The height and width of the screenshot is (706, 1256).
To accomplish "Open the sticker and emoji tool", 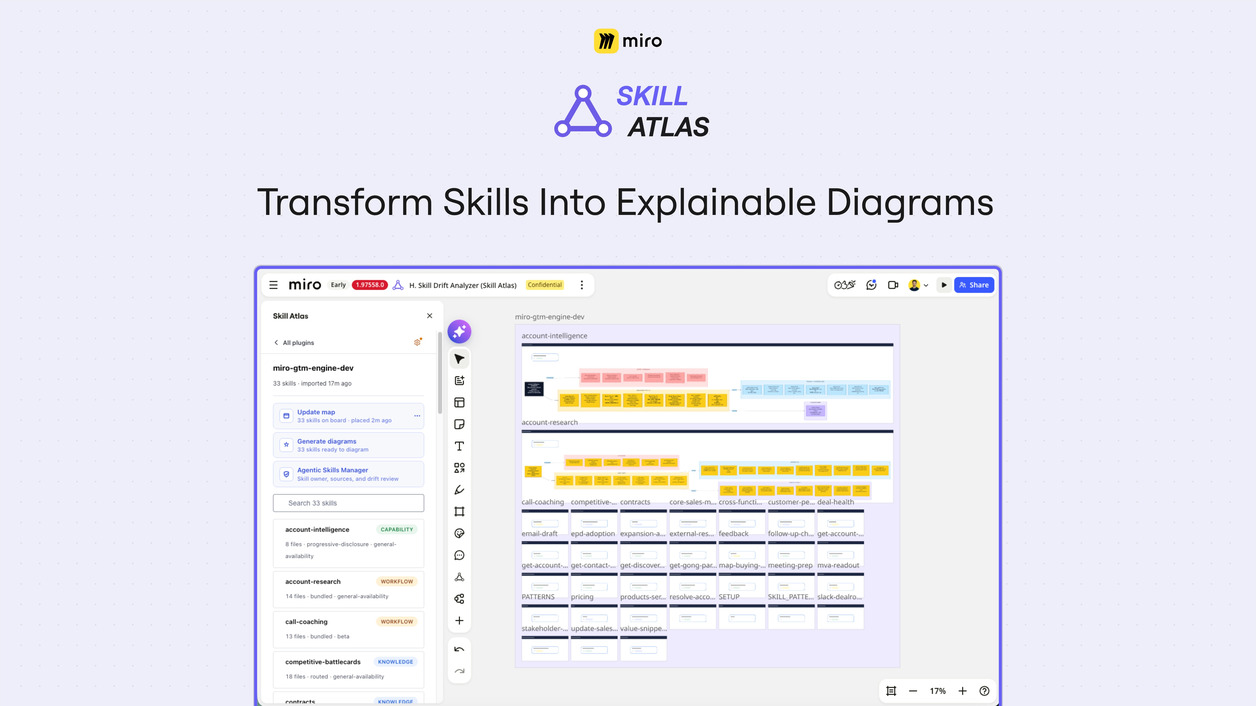I will pyautogui.click(x=459, y=533).
